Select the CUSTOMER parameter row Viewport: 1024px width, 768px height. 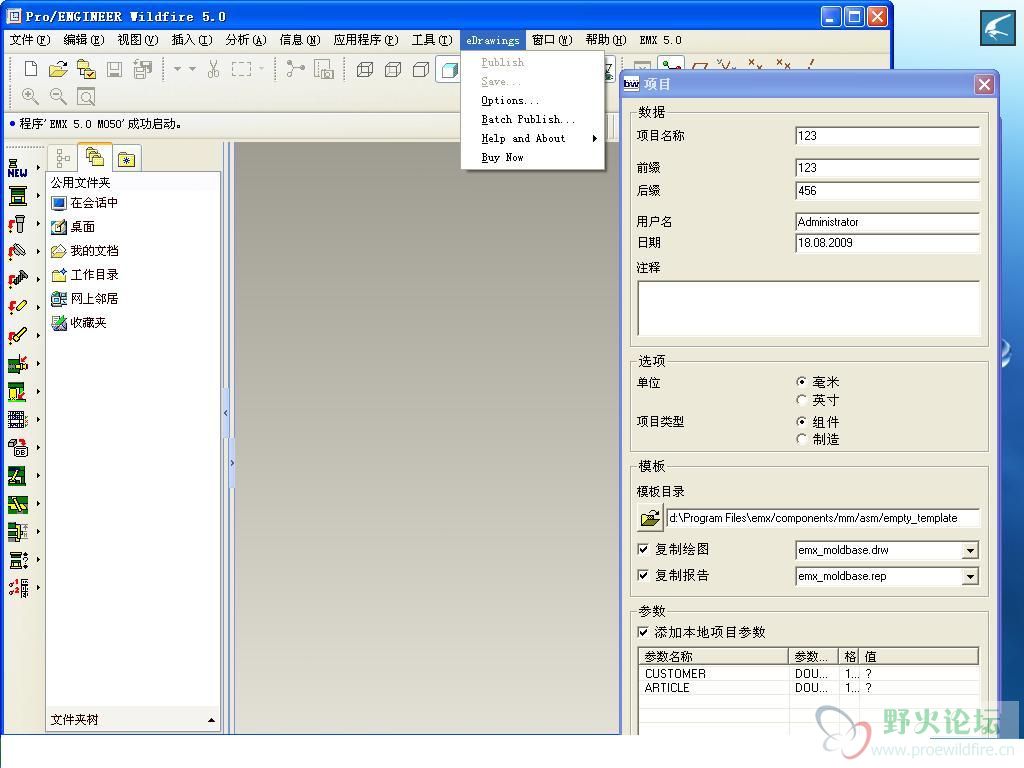pyautogui.click(x=808, y=673)
